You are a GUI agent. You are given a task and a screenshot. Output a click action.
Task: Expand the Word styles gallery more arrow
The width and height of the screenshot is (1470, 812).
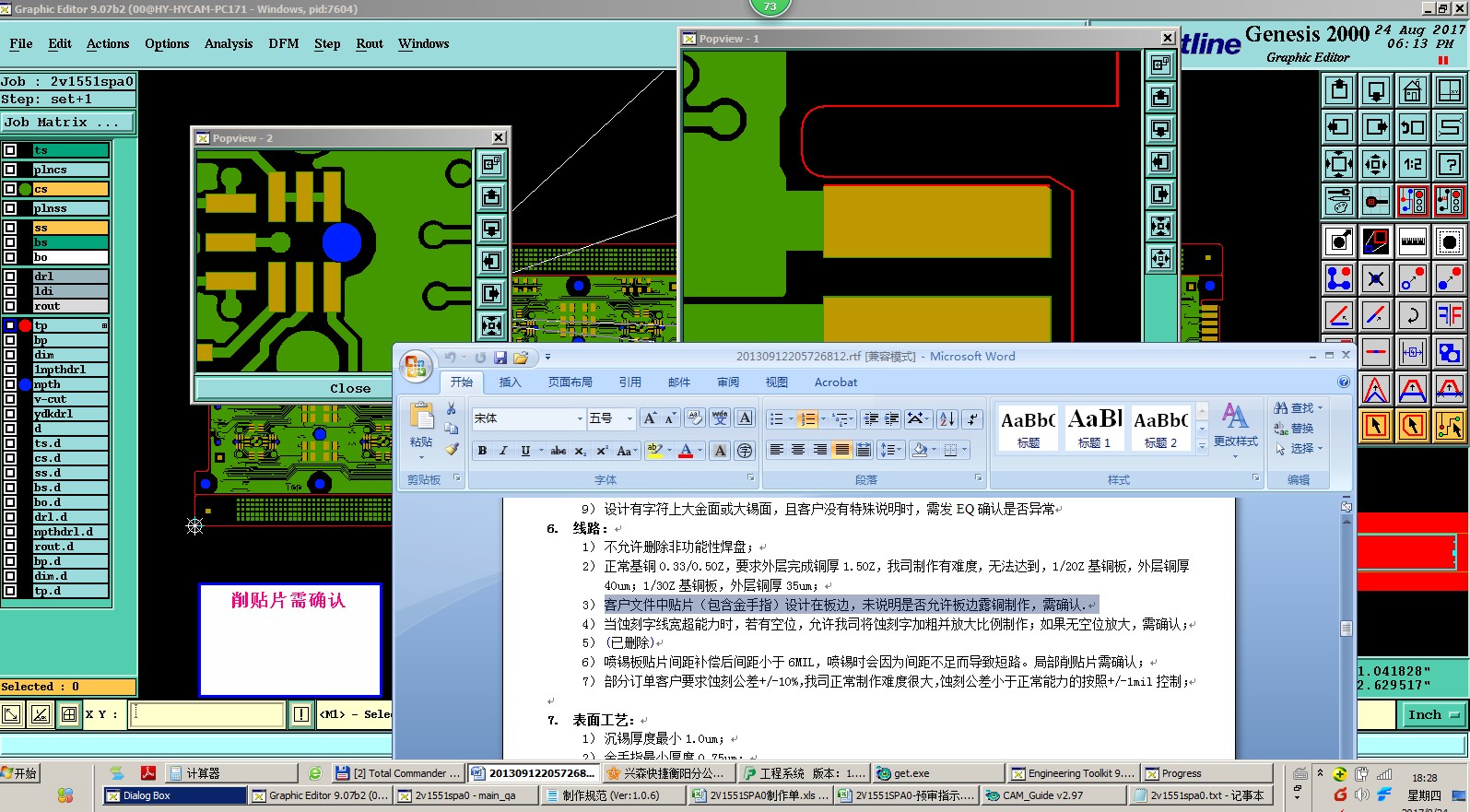1202,445
